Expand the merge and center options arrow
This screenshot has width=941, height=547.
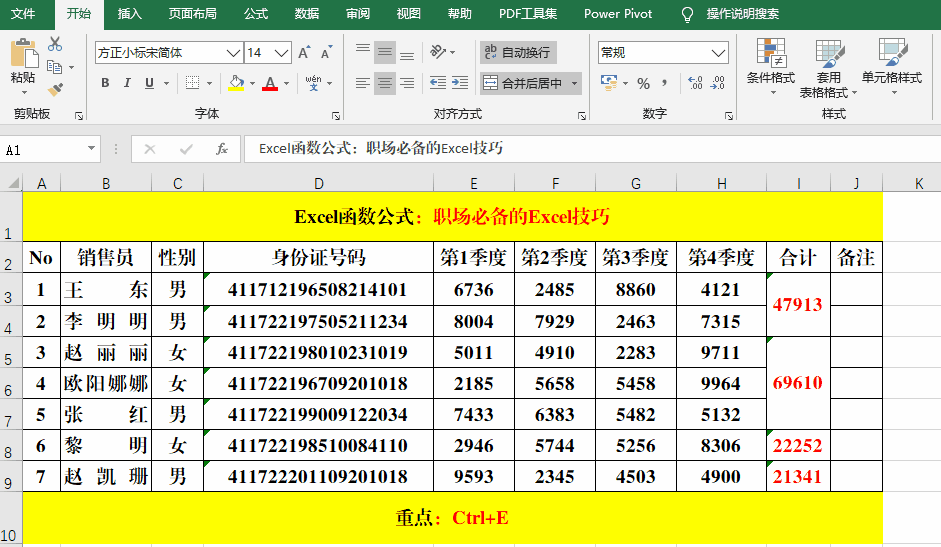(575, 83)
